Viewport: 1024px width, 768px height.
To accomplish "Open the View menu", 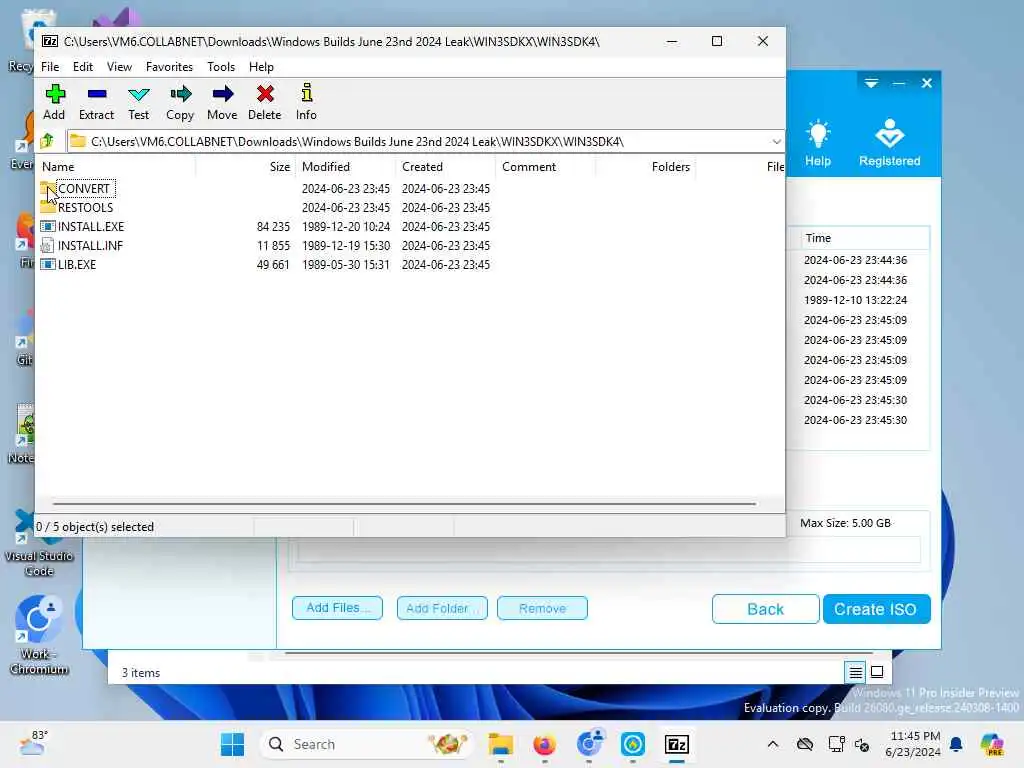I will [120, 67].
